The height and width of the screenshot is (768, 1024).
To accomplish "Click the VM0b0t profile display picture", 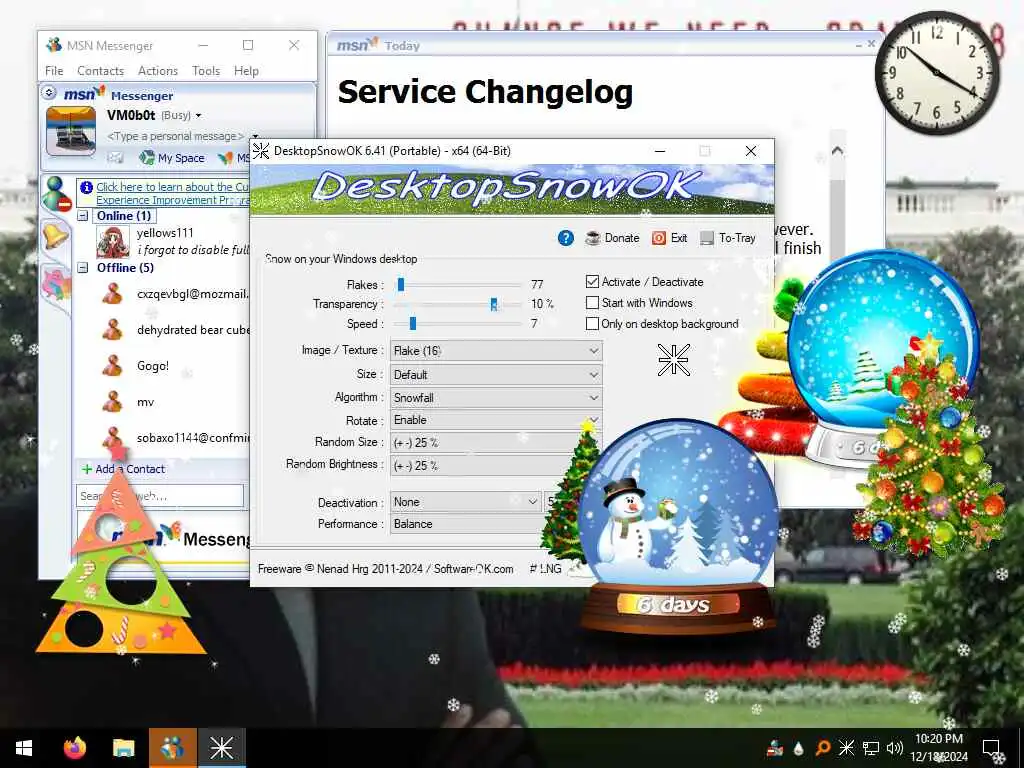I will (72, 131).
